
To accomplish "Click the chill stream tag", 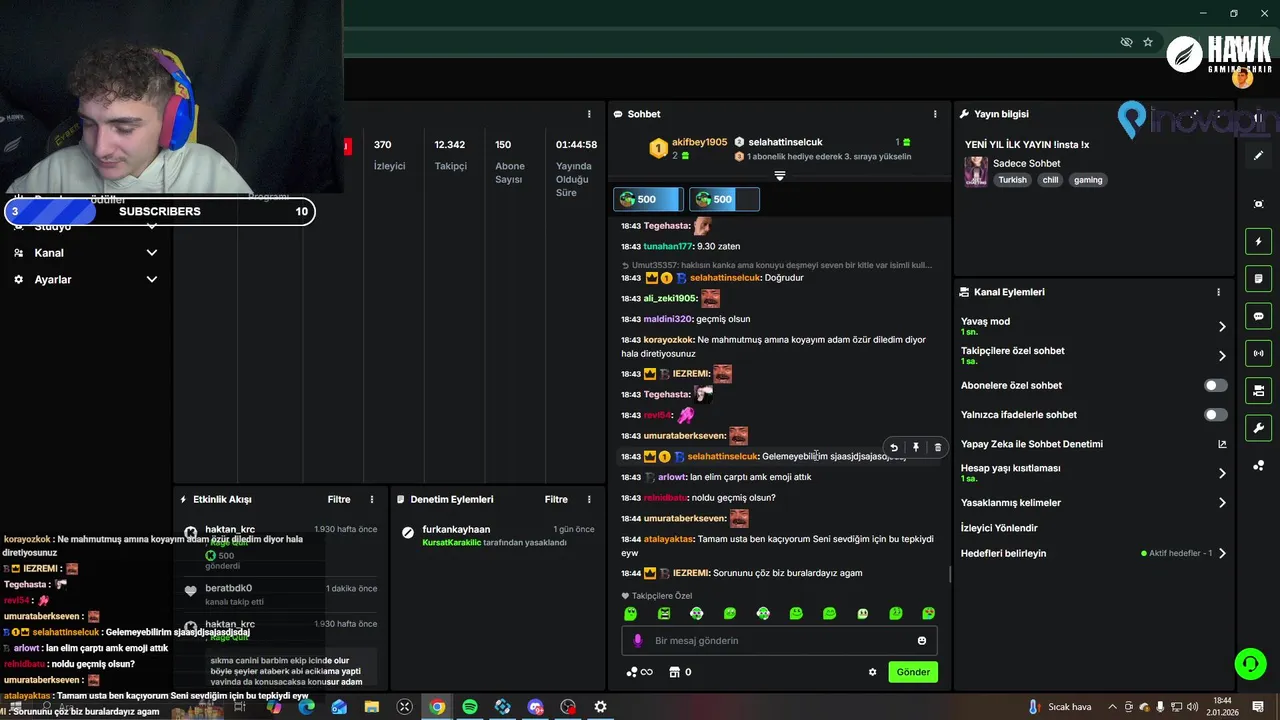I will tap(1050, 180).
